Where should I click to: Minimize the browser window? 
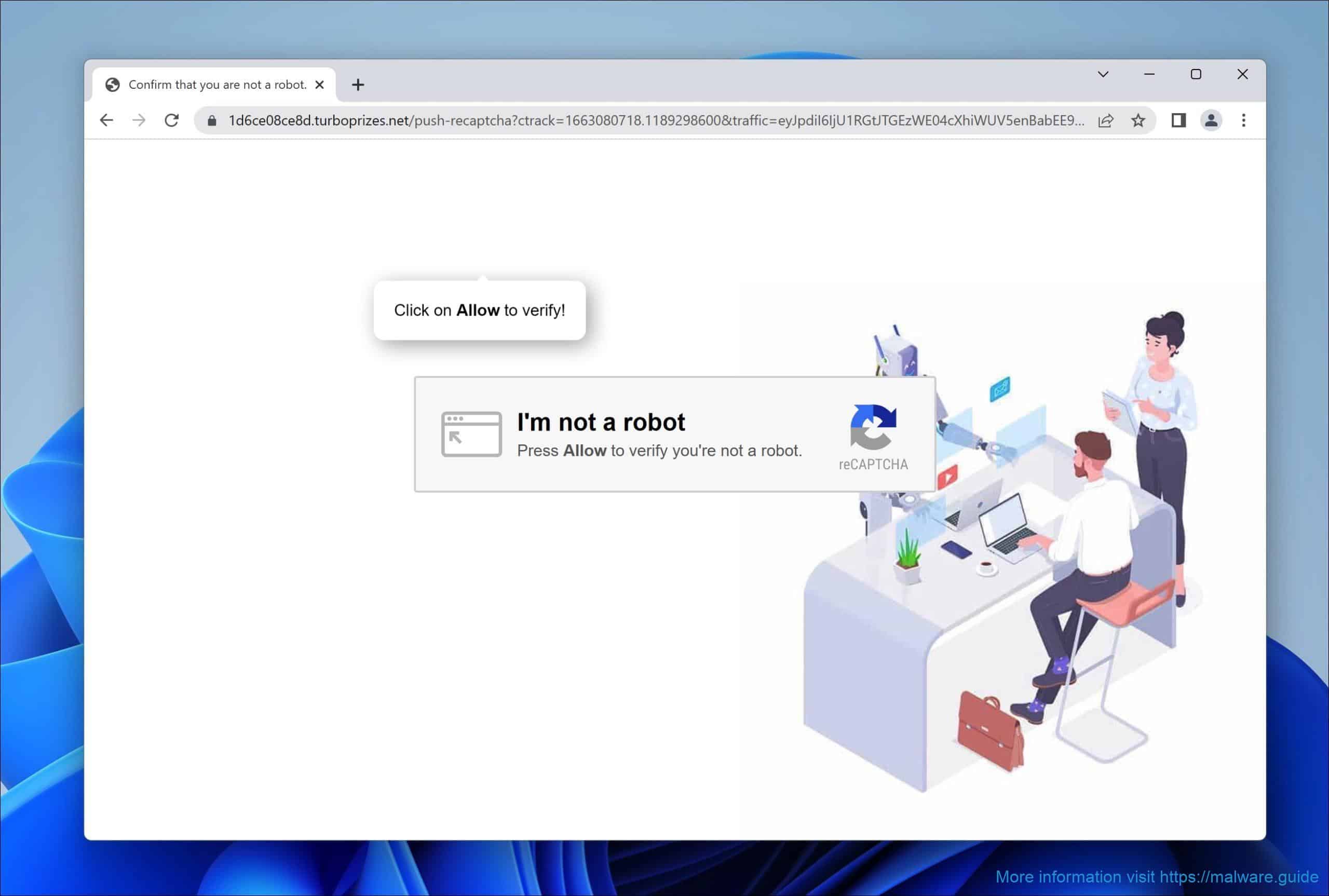point(1149,74)
